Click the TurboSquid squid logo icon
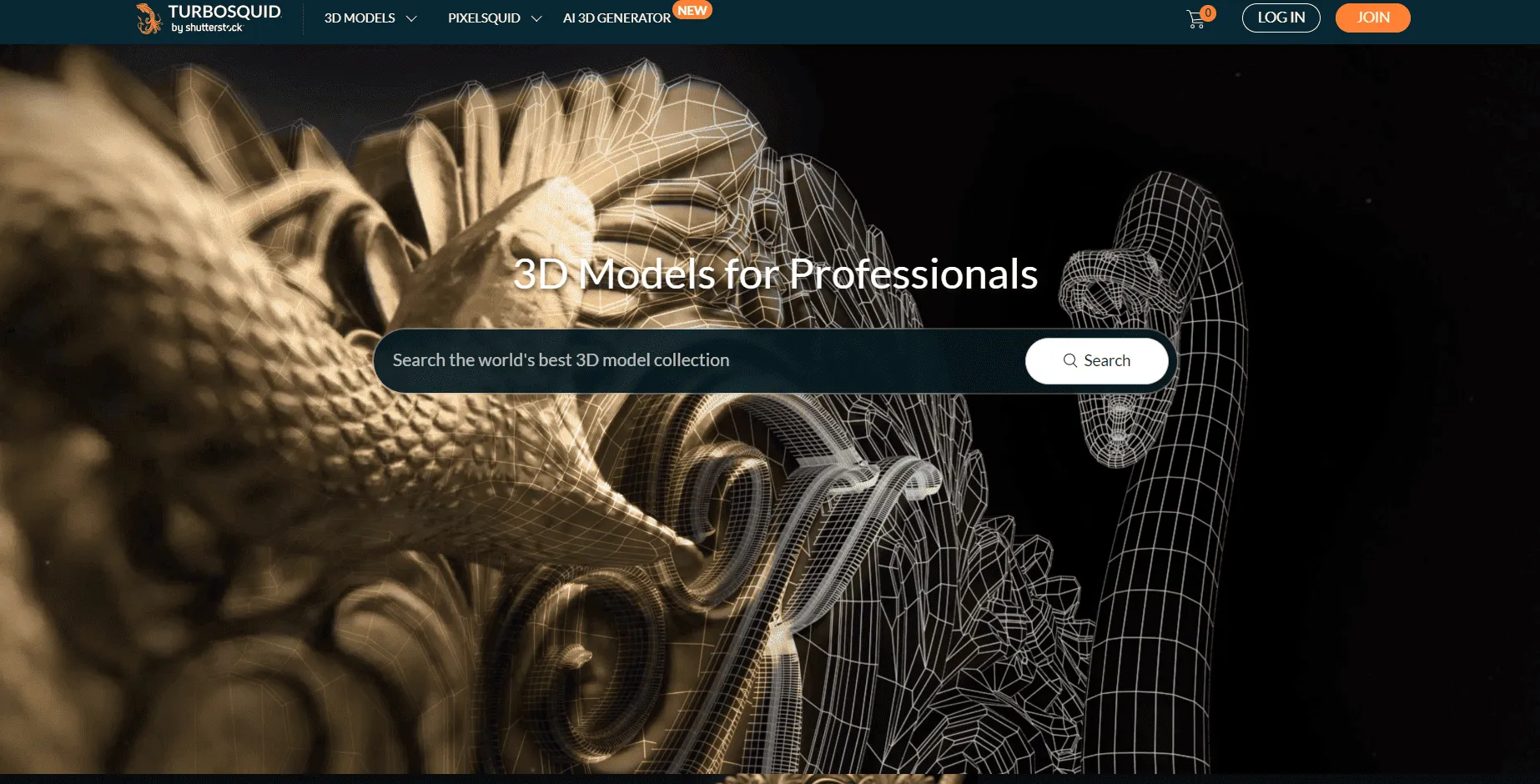The image size is (1540, 784). coord(148,18)
